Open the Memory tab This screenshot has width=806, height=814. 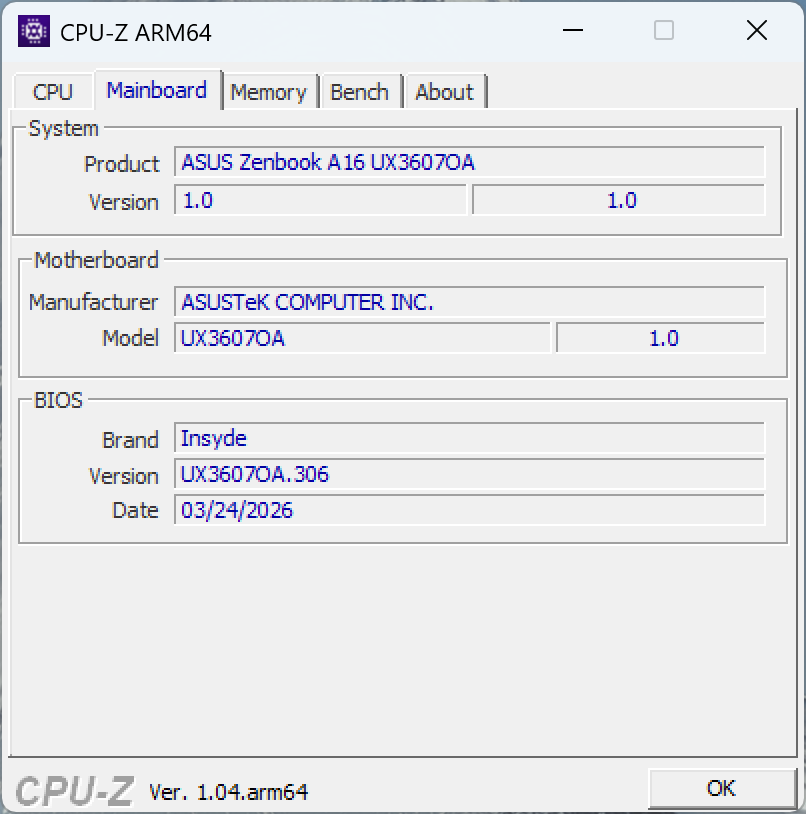click(x=268, y=92)
